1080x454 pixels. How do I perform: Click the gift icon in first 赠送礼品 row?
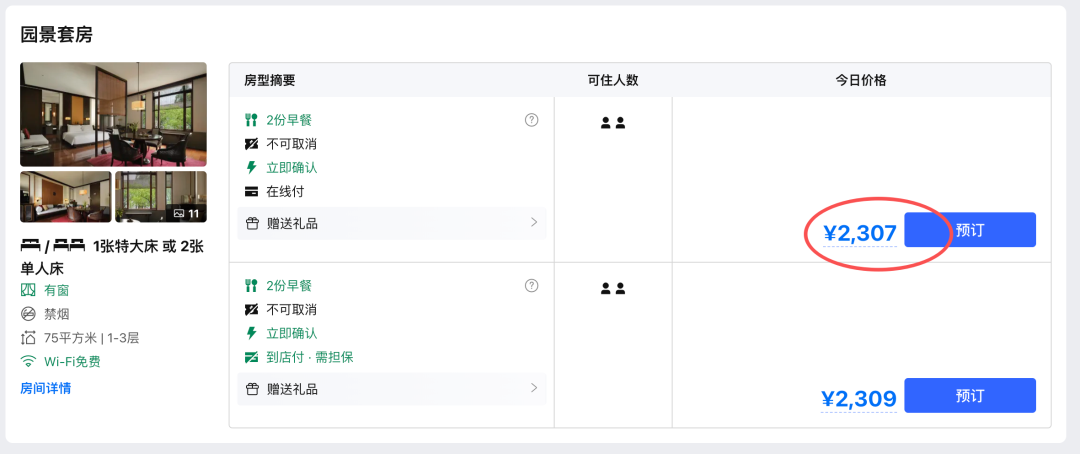(252, 223)
